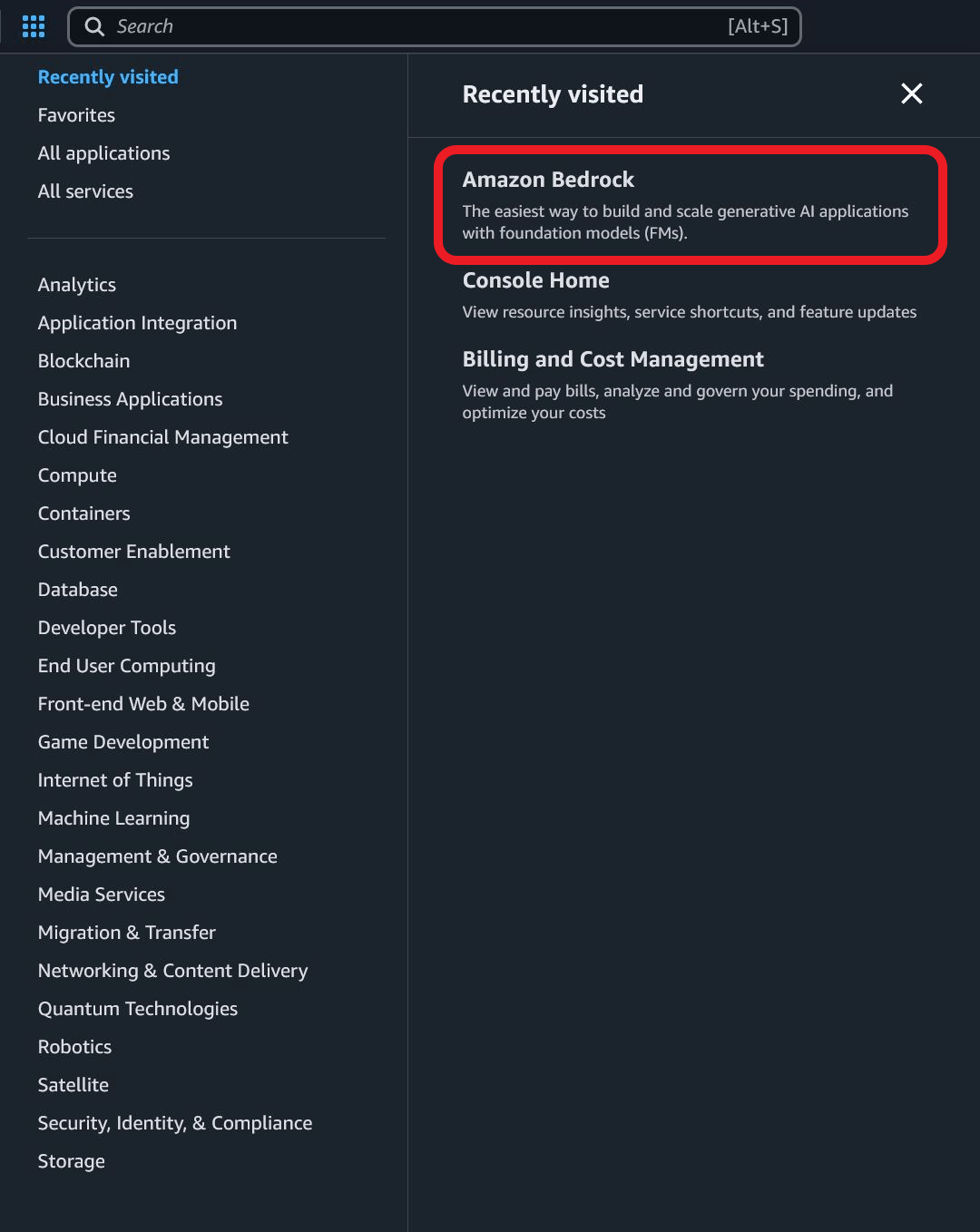Open Amazon Bedrock from recently visited
The height and width of the screenshot is (1232, 980).
click(x=549, y=180)
